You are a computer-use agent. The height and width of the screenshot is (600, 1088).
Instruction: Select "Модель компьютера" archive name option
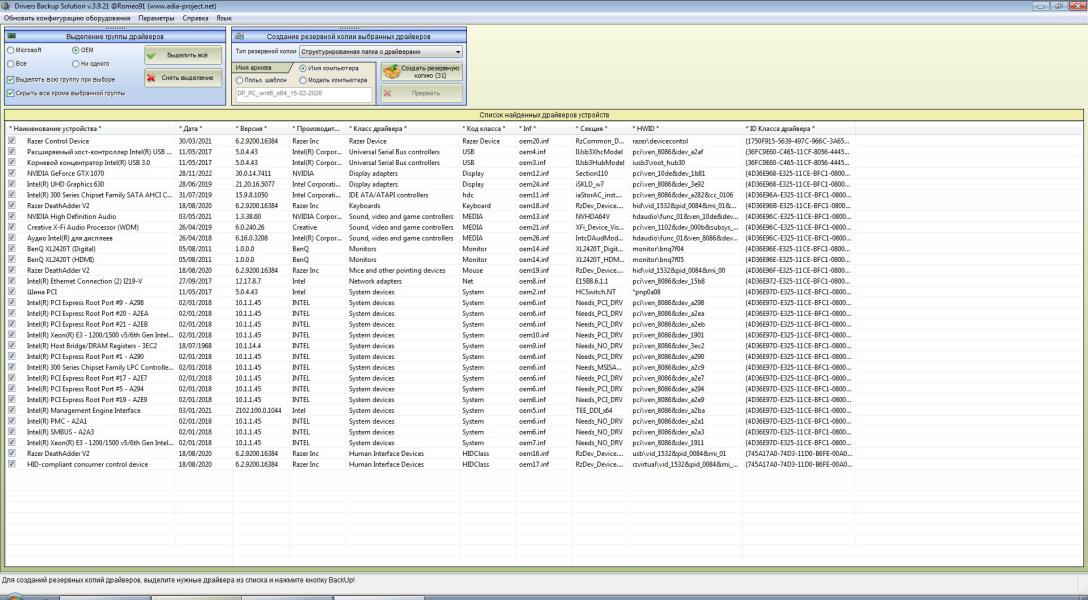point(302,80)
